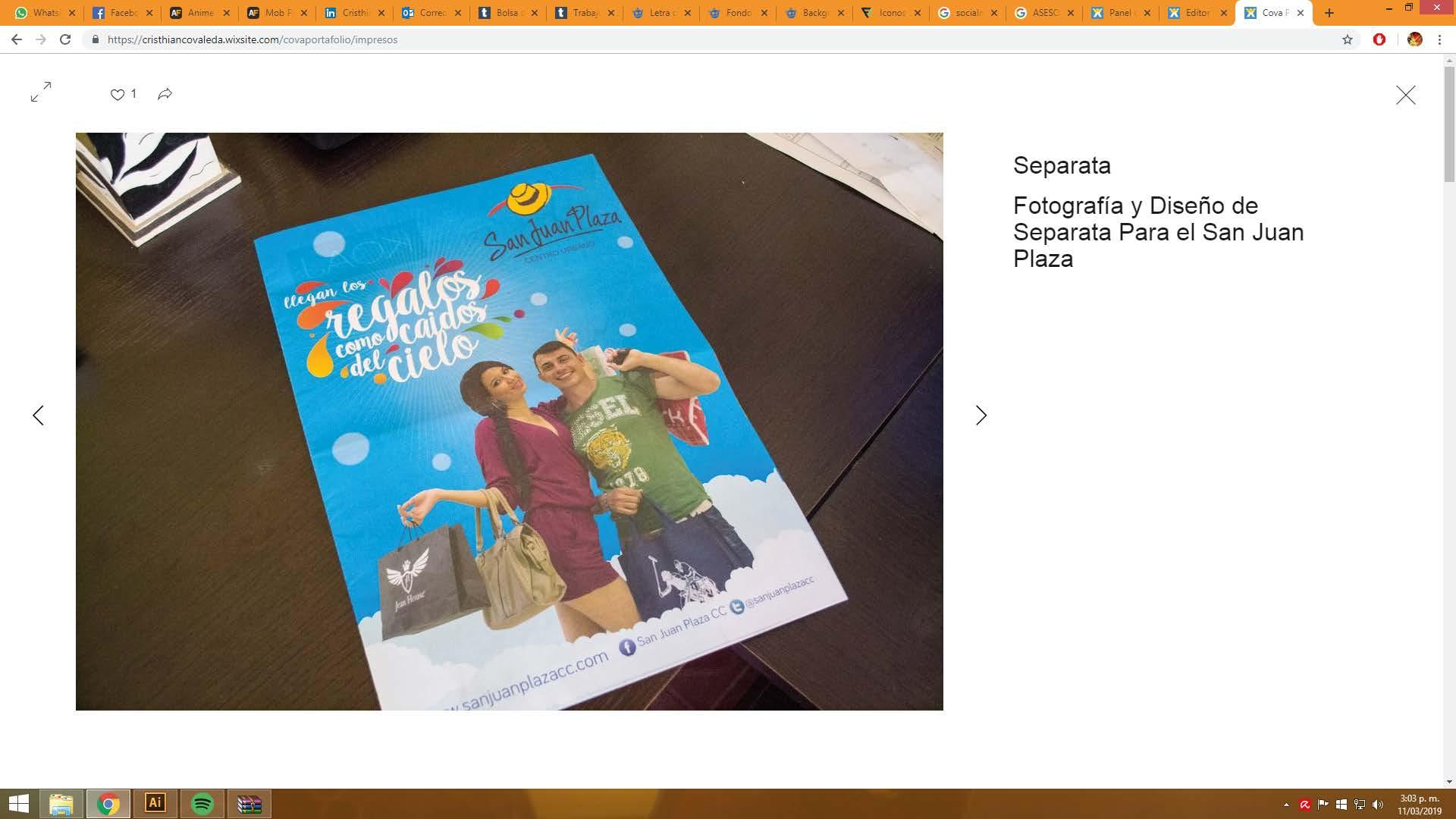Select the Separata heading text
The image size is (1456, 819).
pyautogui.click(x=1062, y=165)
